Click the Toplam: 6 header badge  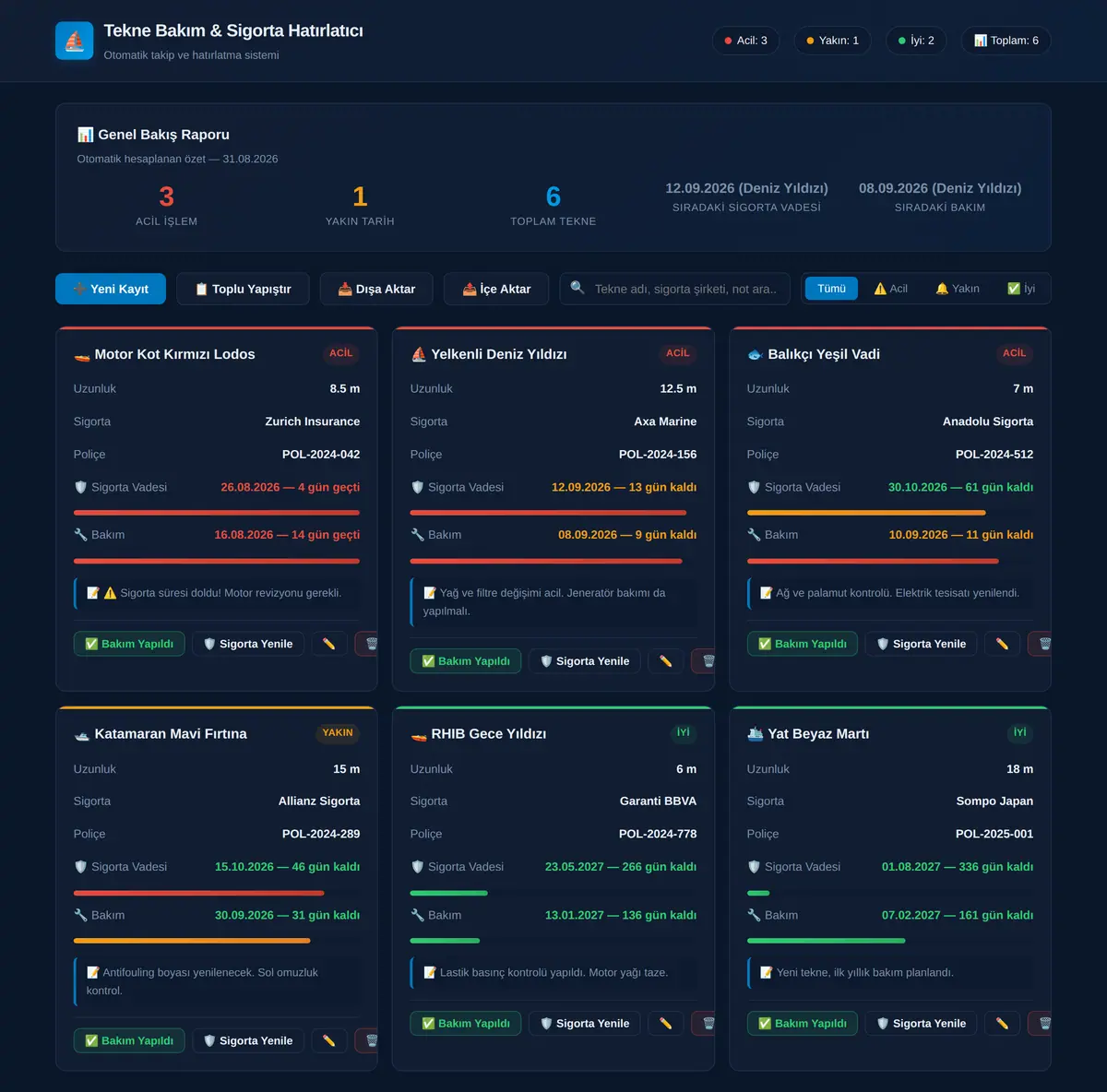[1006, 41]
